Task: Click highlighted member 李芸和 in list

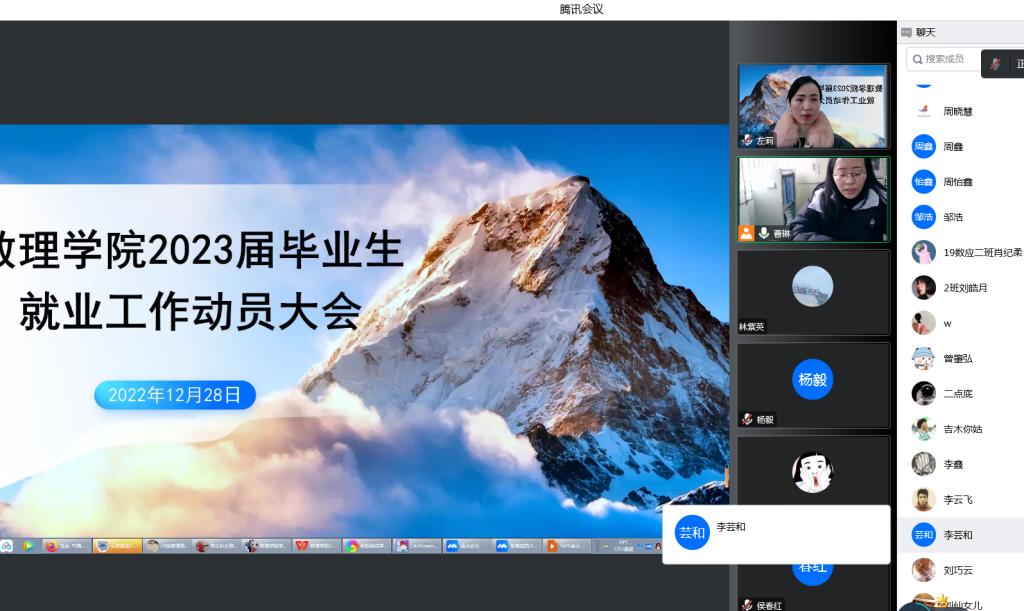Action: coord(957,535)
